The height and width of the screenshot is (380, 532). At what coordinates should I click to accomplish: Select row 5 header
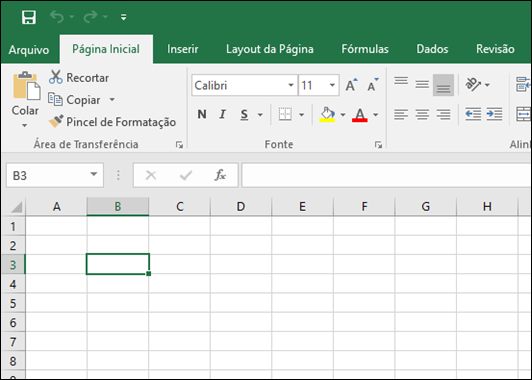(x=13, y=303)
